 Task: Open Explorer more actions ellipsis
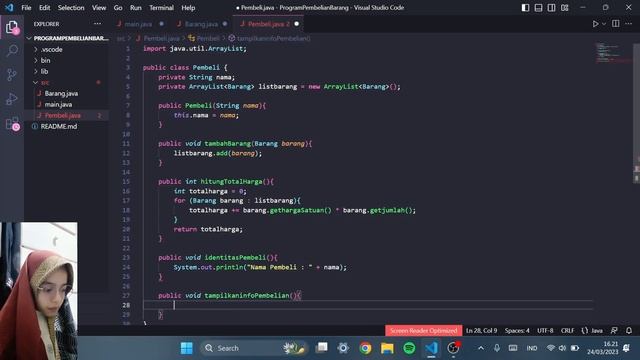pyautogui.click(x=97, y=24)
